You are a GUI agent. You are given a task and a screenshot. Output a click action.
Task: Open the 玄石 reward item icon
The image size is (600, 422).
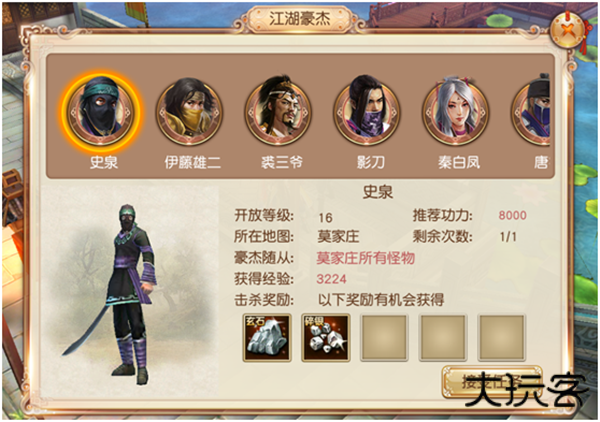pos(267,338)
